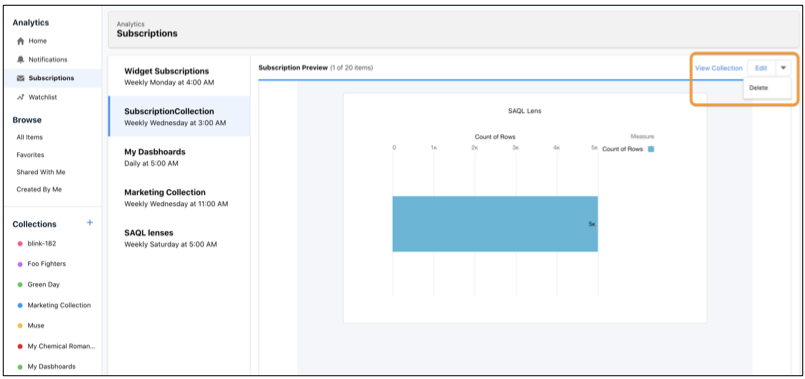
Task: Click the Count of Rows legend swatch
Action: pos(651,149)
